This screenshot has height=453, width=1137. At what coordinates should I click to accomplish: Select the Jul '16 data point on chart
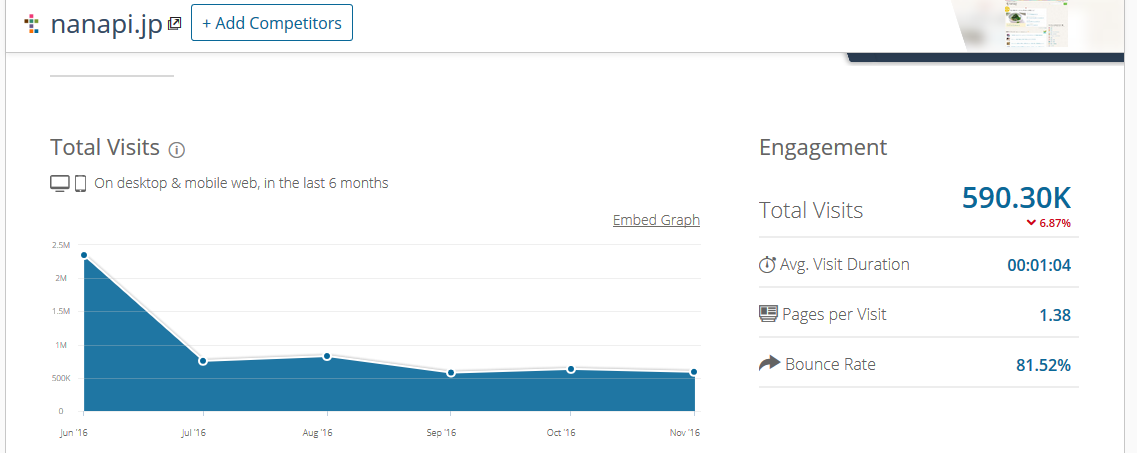[203, 361]
